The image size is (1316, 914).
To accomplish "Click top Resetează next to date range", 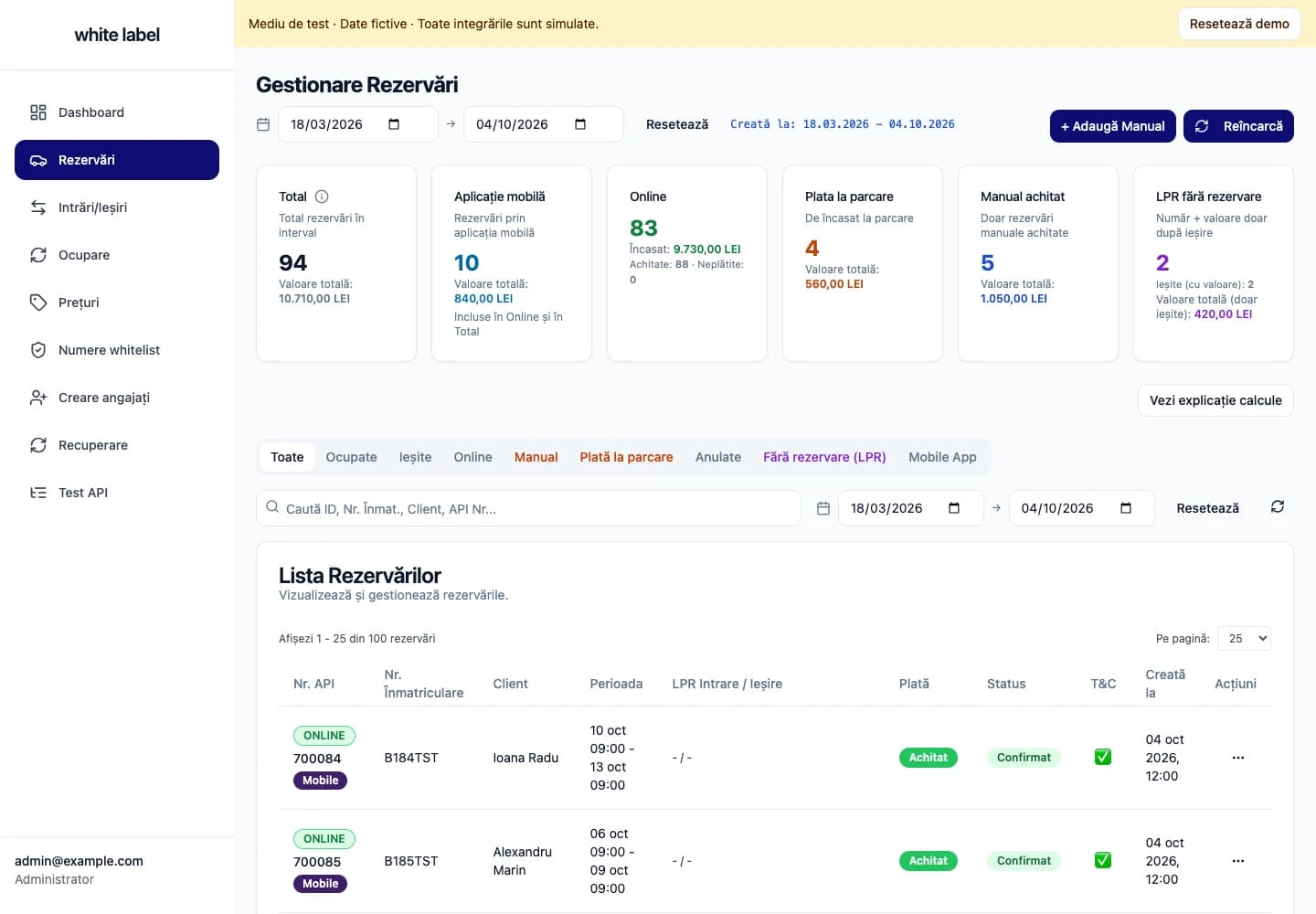I will coord(677,124).
